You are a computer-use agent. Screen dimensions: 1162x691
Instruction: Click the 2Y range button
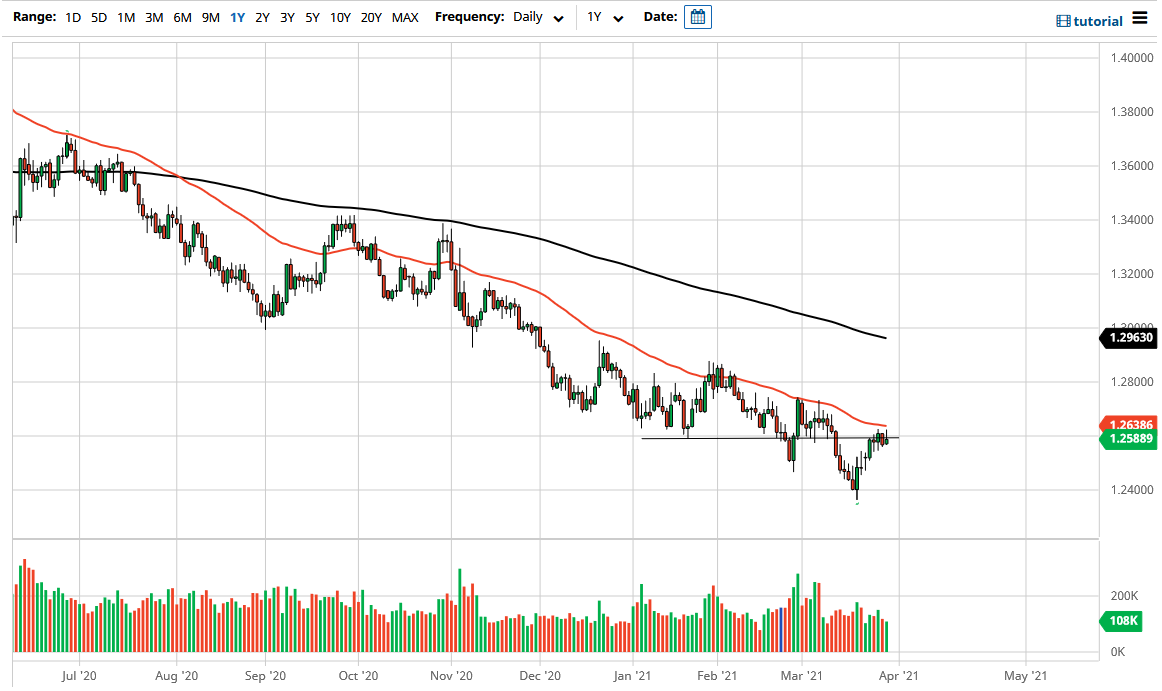[260, 17]
